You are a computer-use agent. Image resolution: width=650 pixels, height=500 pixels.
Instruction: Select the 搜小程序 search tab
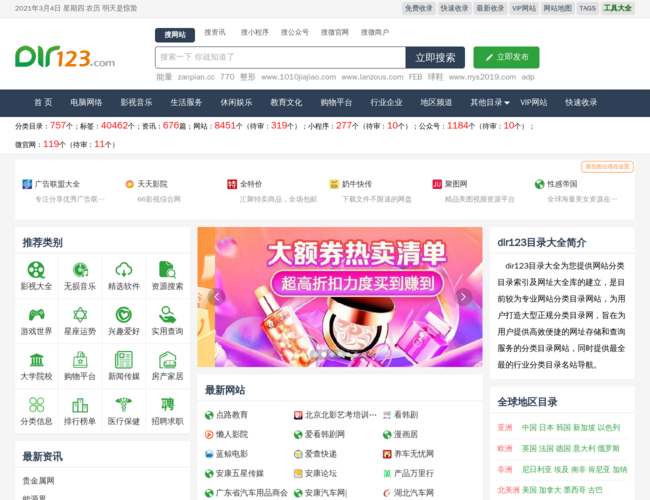255,32
